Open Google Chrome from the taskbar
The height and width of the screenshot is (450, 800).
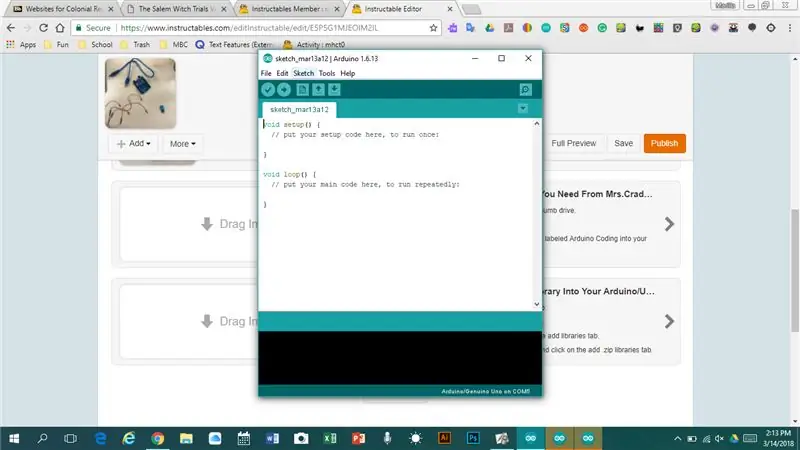coord(158,438)
